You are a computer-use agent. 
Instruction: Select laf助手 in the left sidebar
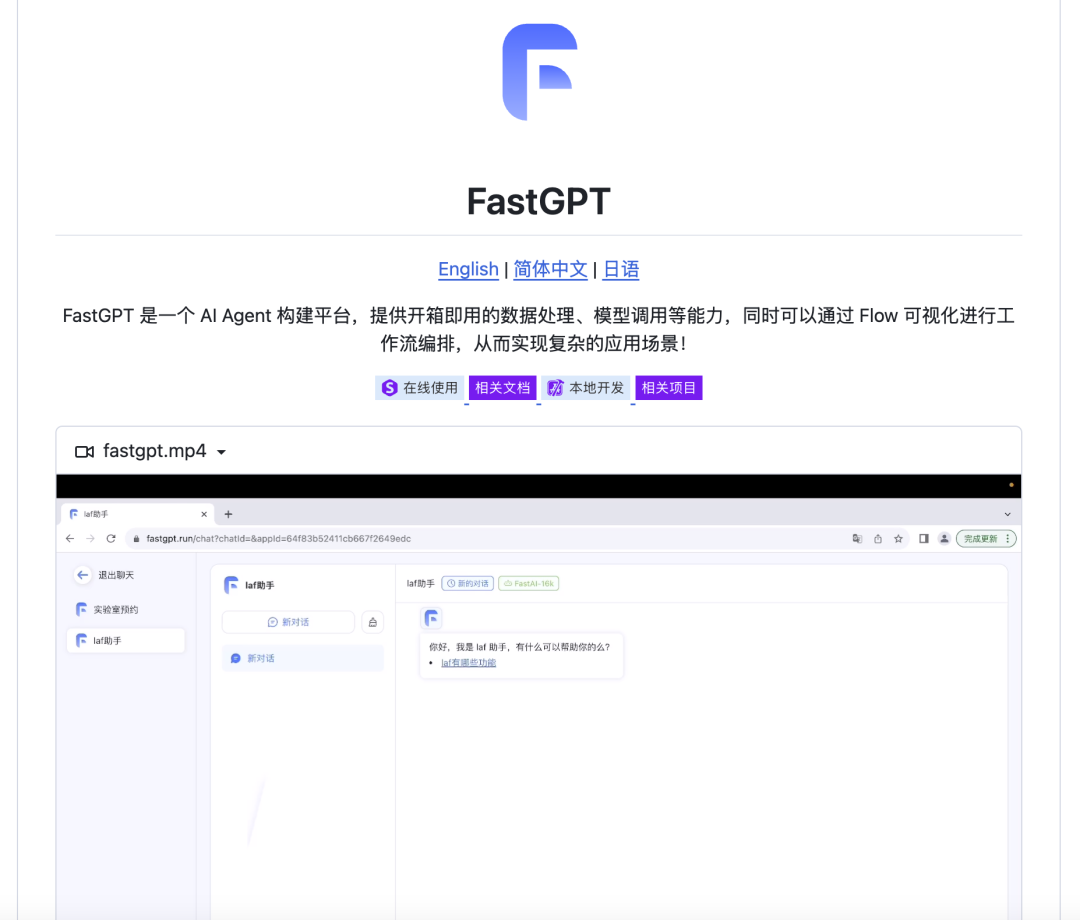click(126, 640)
